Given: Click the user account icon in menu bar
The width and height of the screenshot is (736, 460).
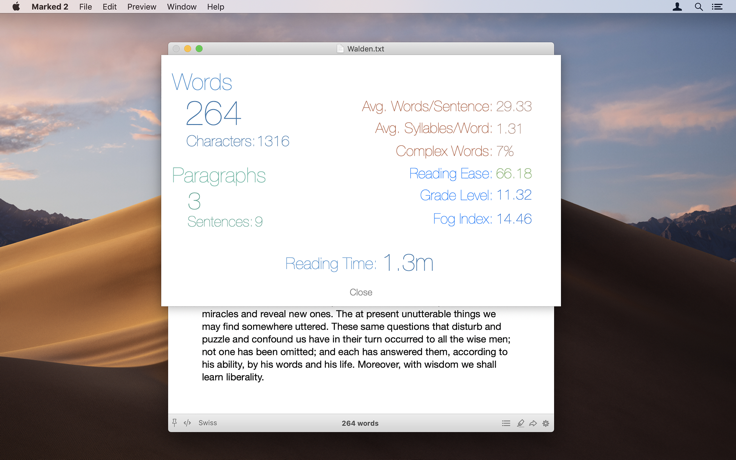Looking at the screenshot, I should pyautogui.click(x=677, y=7).
